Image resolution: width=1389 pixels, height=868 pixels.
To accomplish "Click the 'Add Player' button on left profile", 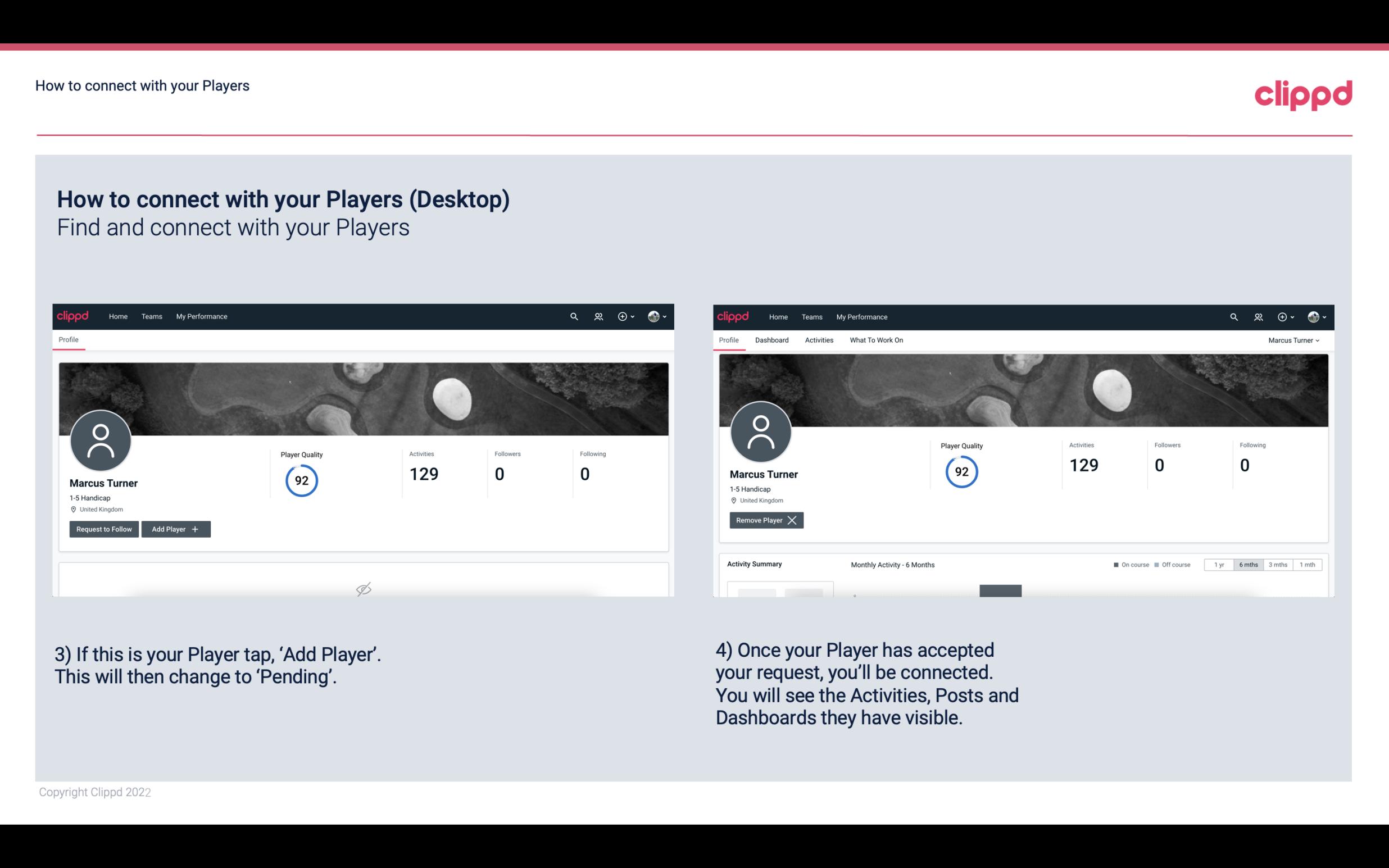I will (x=175, y=528).
